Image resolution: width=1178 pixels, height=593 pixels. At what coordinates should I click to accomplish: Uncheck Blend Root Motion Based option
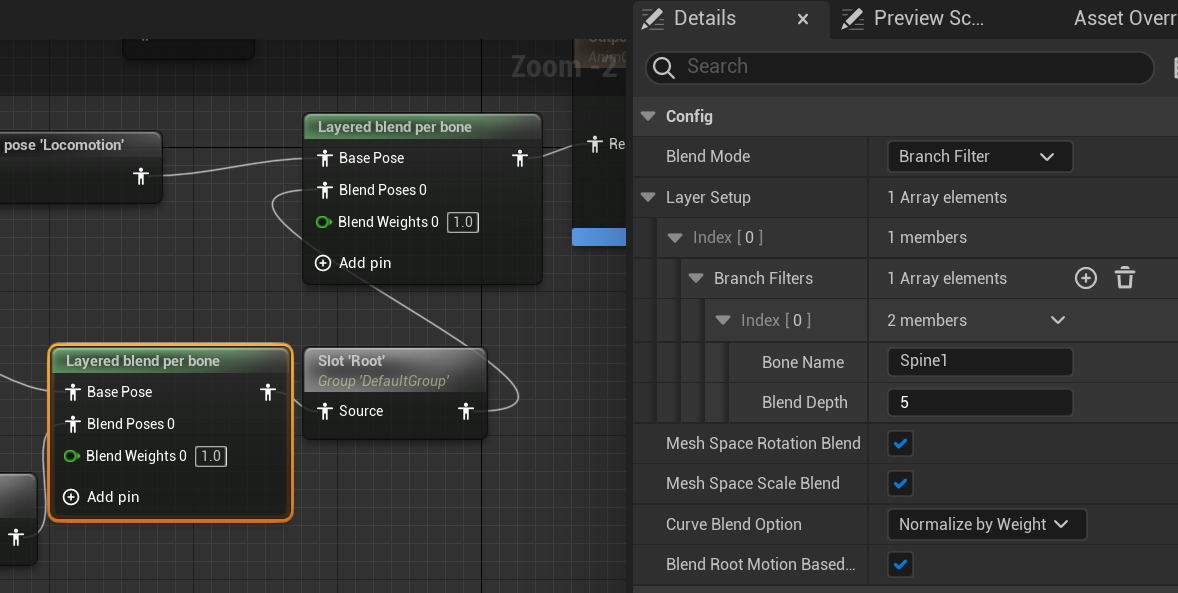(900, 564)
